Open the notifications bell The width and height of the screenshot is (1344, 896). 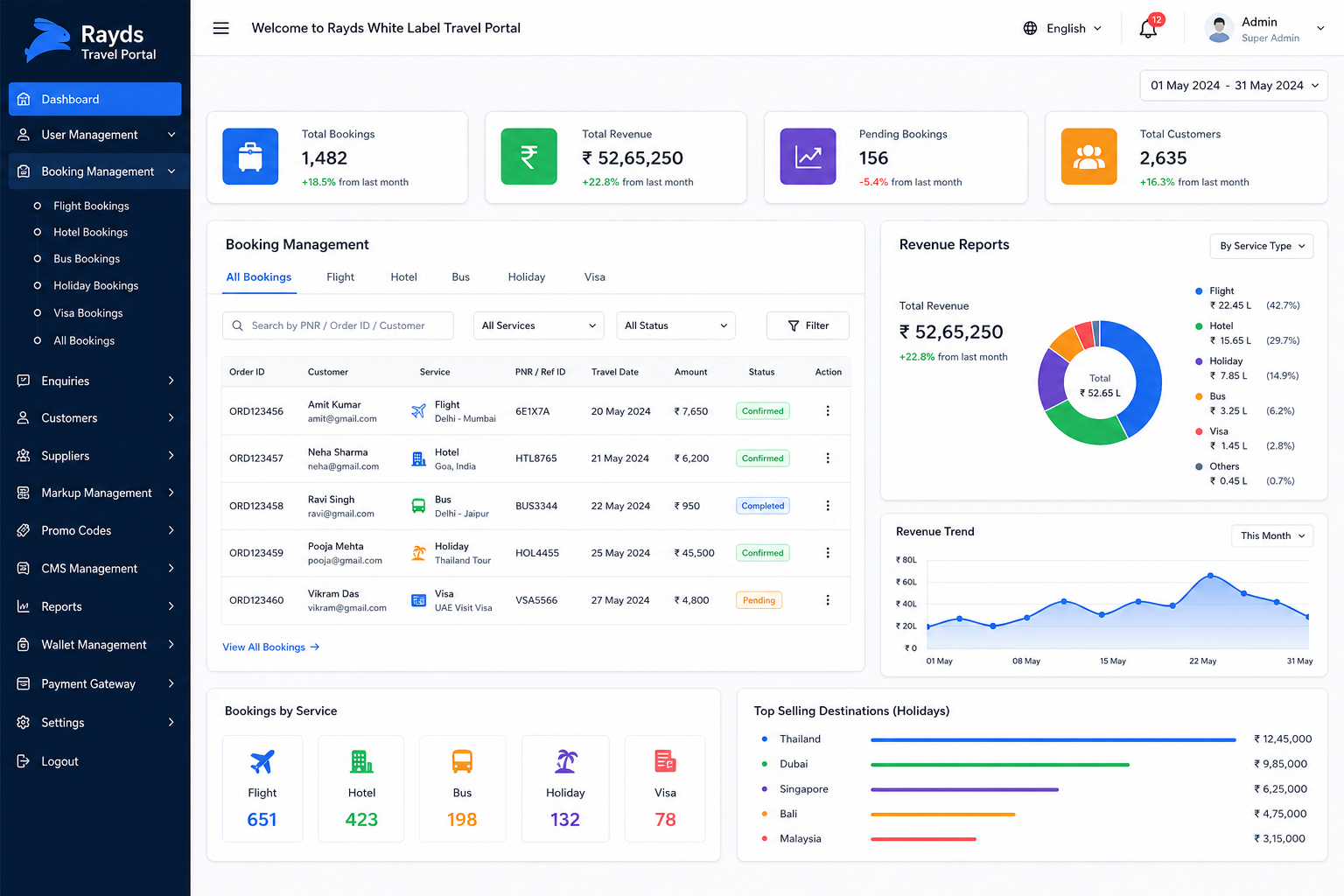point(1148,29)
